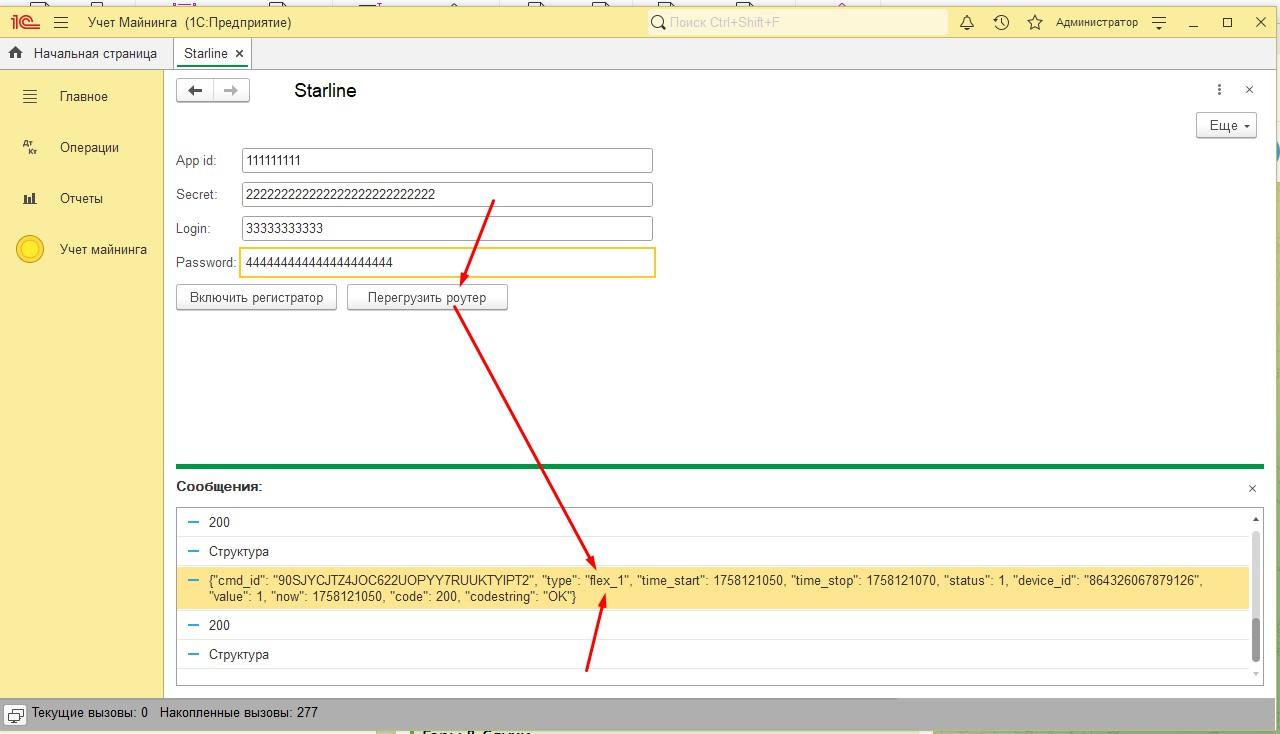Viewport: 1280px width, 734px height.
Task: Click the notifications bell icon
Action: 967,22
